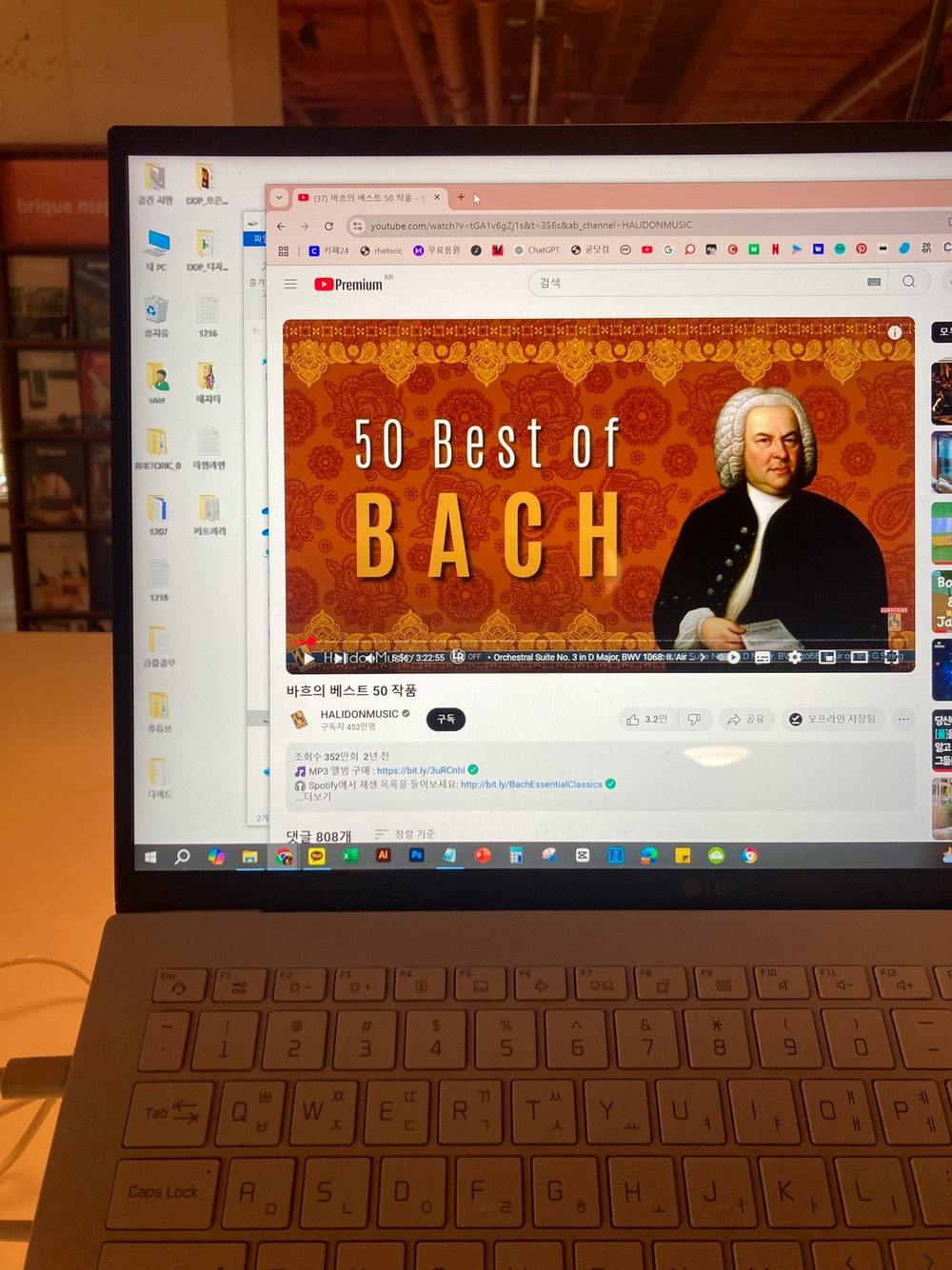Open comments sort 정렬 기준 dropdown

pyautogui.click(x=406, y=834)
